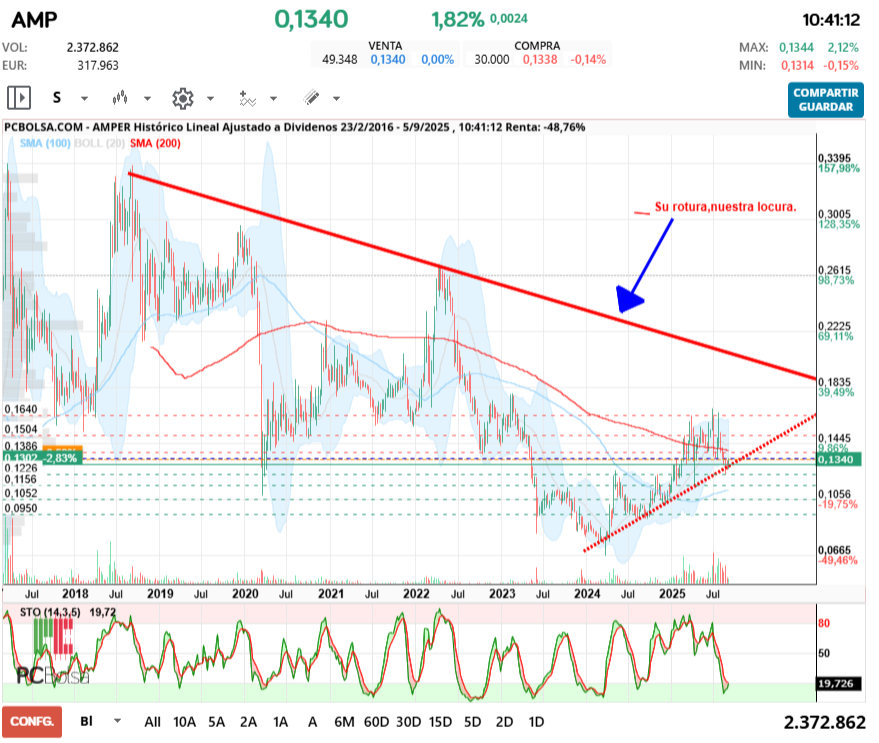The width and height of the screenshot is (879, 743).
Task: Toggle the BOLL (20) indicator label
Action: coord(100,143)
